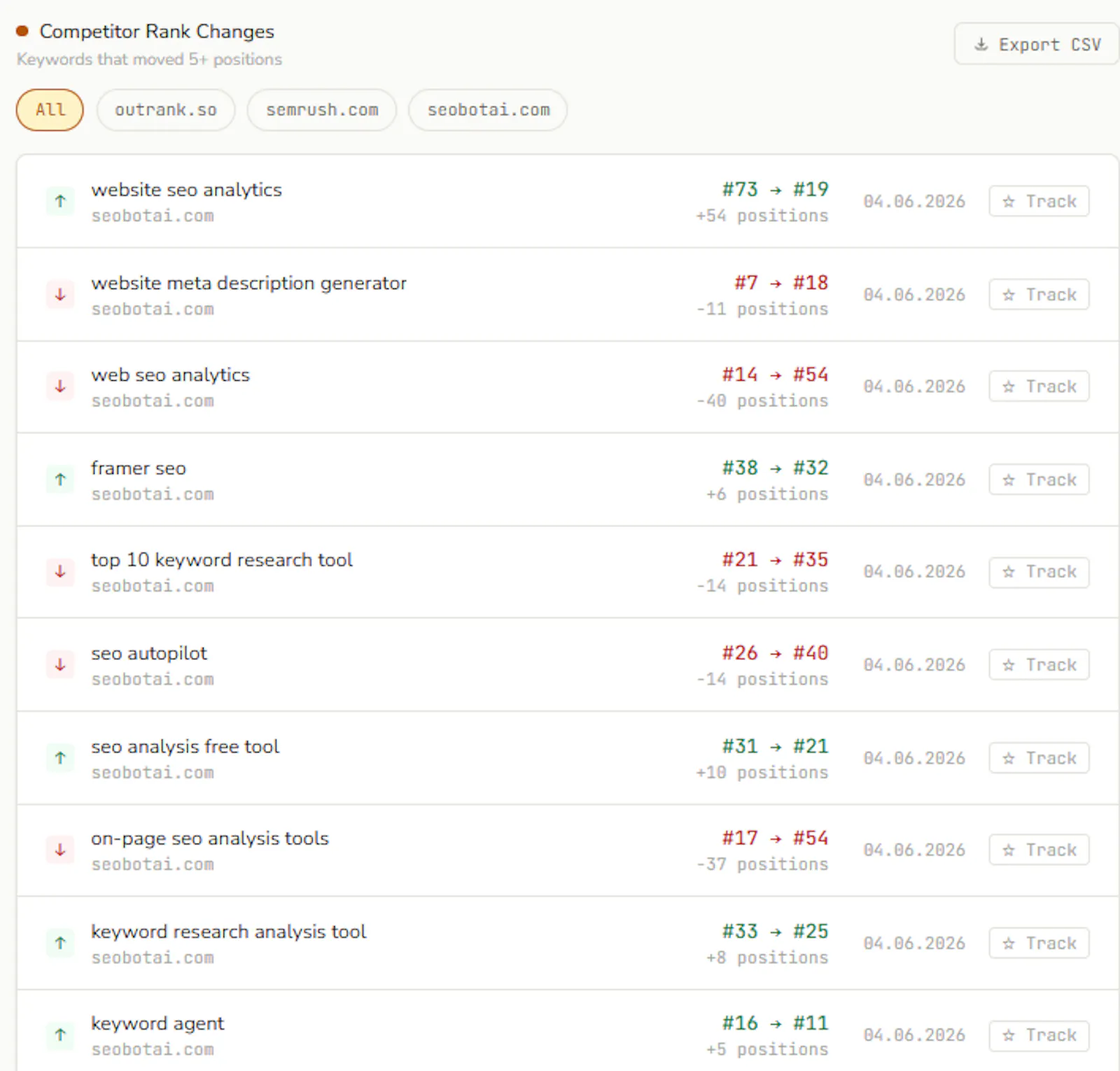Viewport: 1120px width, 1071px height.
Task: Click the up arrow icon beside framer seo
Action: pyautogui.click(x=60, y=479)
